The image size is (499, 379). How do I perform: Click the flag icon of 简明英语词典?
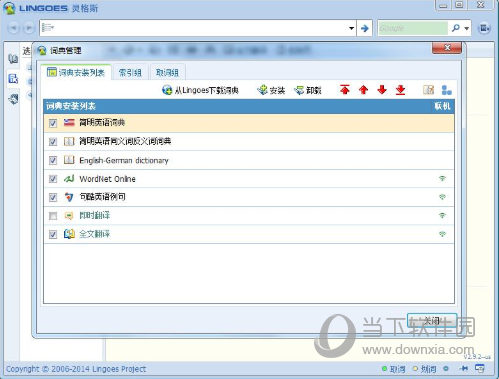coord(69,122)
